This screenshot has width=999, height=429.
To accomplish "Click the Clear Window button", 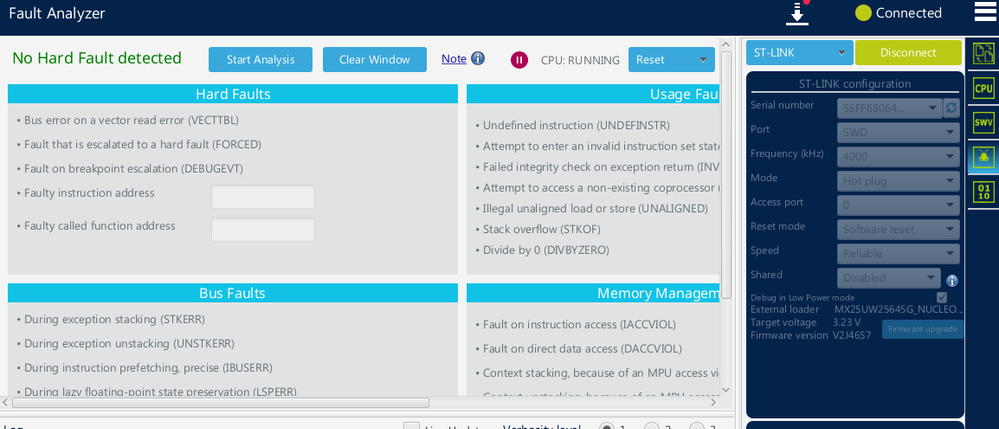I will tap(375, 59).
